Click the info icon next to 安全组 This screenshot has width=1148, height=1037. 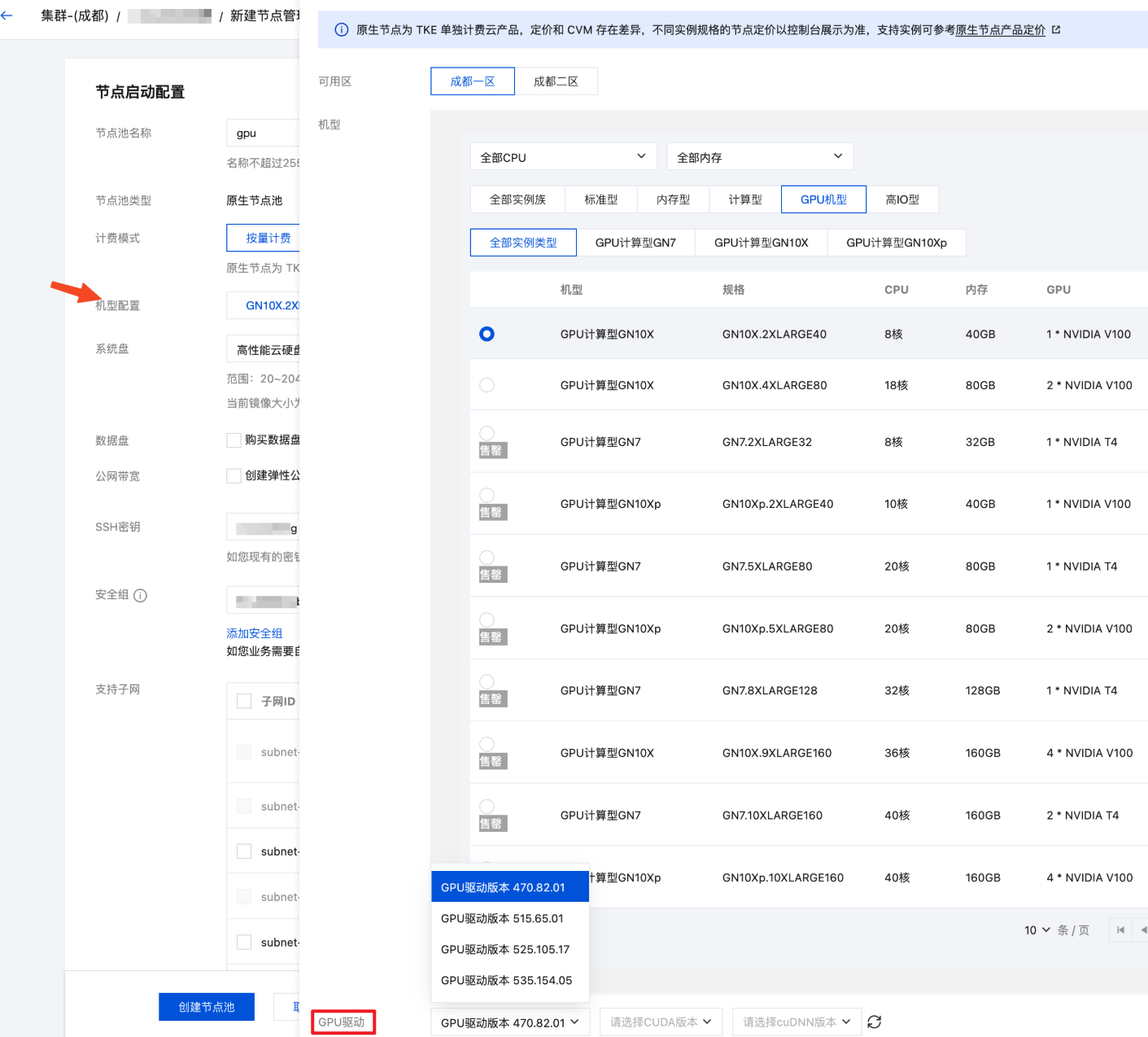(140, 596)
